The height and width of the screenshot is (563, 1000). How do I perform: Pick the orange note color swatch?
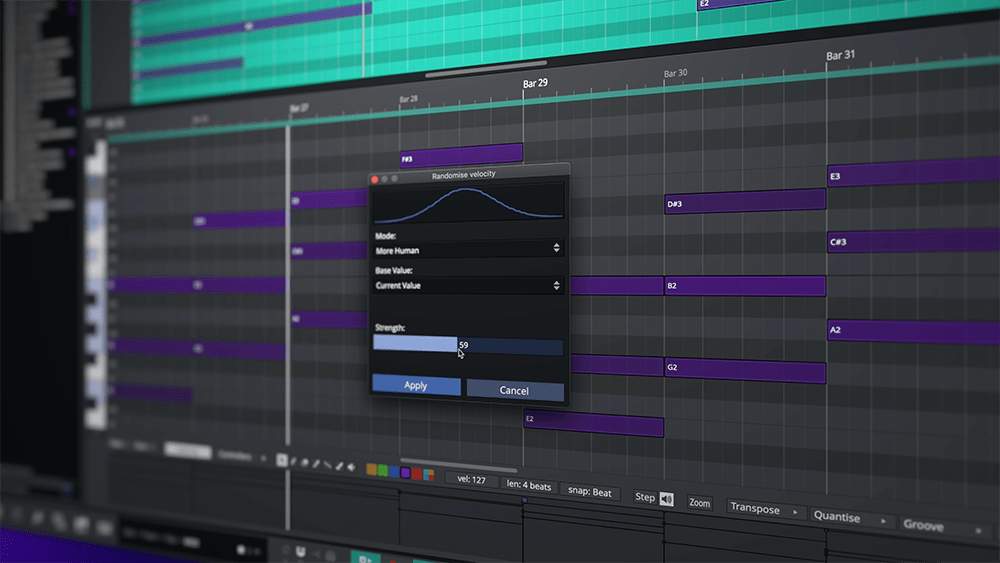pos(373,469)
